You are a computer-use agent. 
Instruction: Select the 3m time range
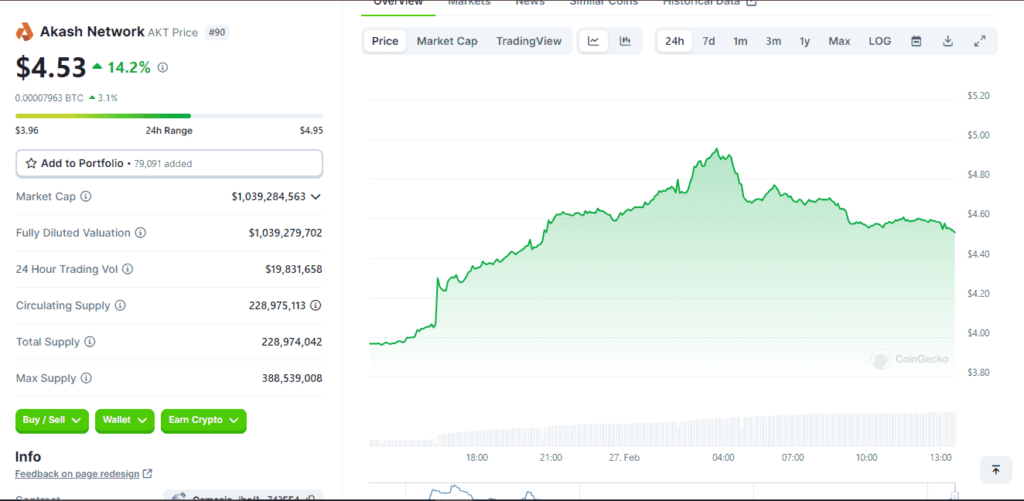click(x=773, y=41)
